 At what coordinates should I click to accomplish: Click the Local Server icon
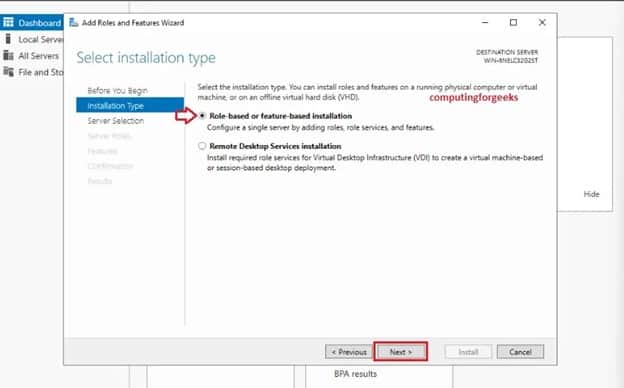click(x=8, y=39)
